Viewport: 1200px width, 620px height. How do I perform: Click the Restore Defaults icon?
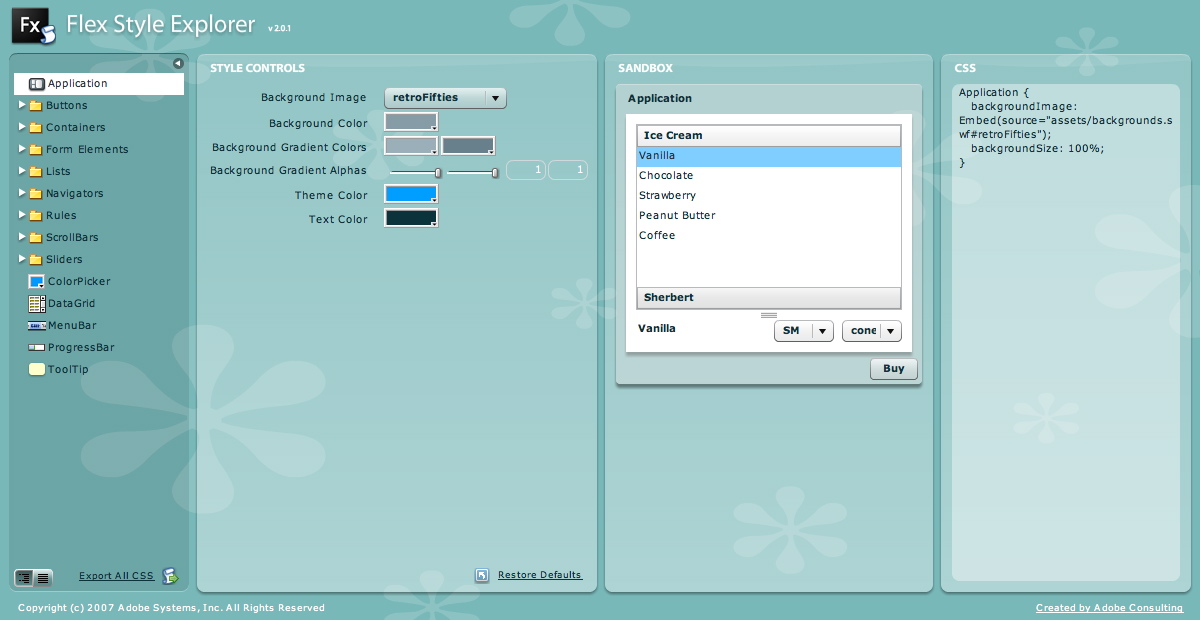pyautogui.click(x=482, y=575)
